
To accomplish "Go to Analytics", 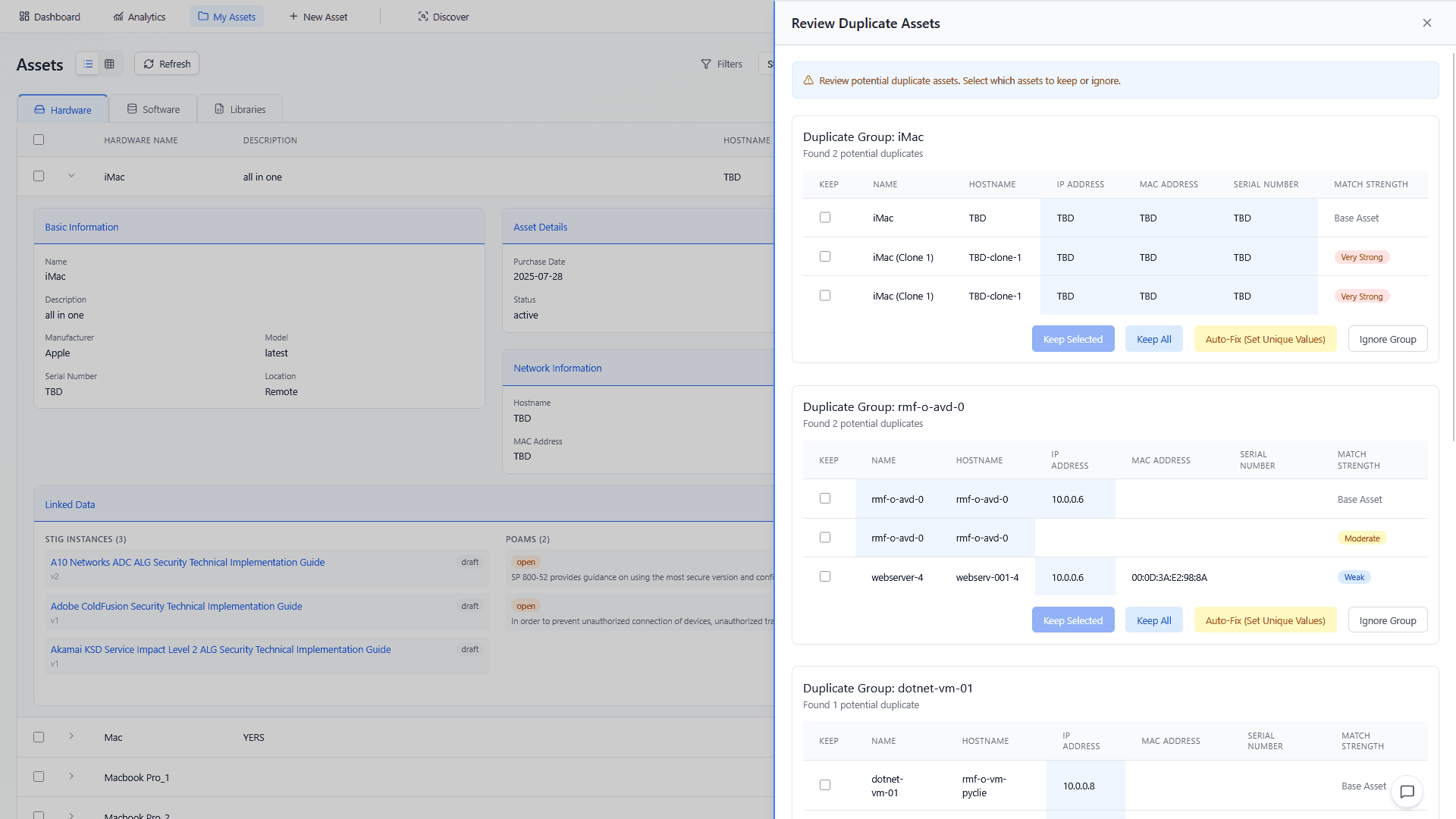I will pos(139,16).
